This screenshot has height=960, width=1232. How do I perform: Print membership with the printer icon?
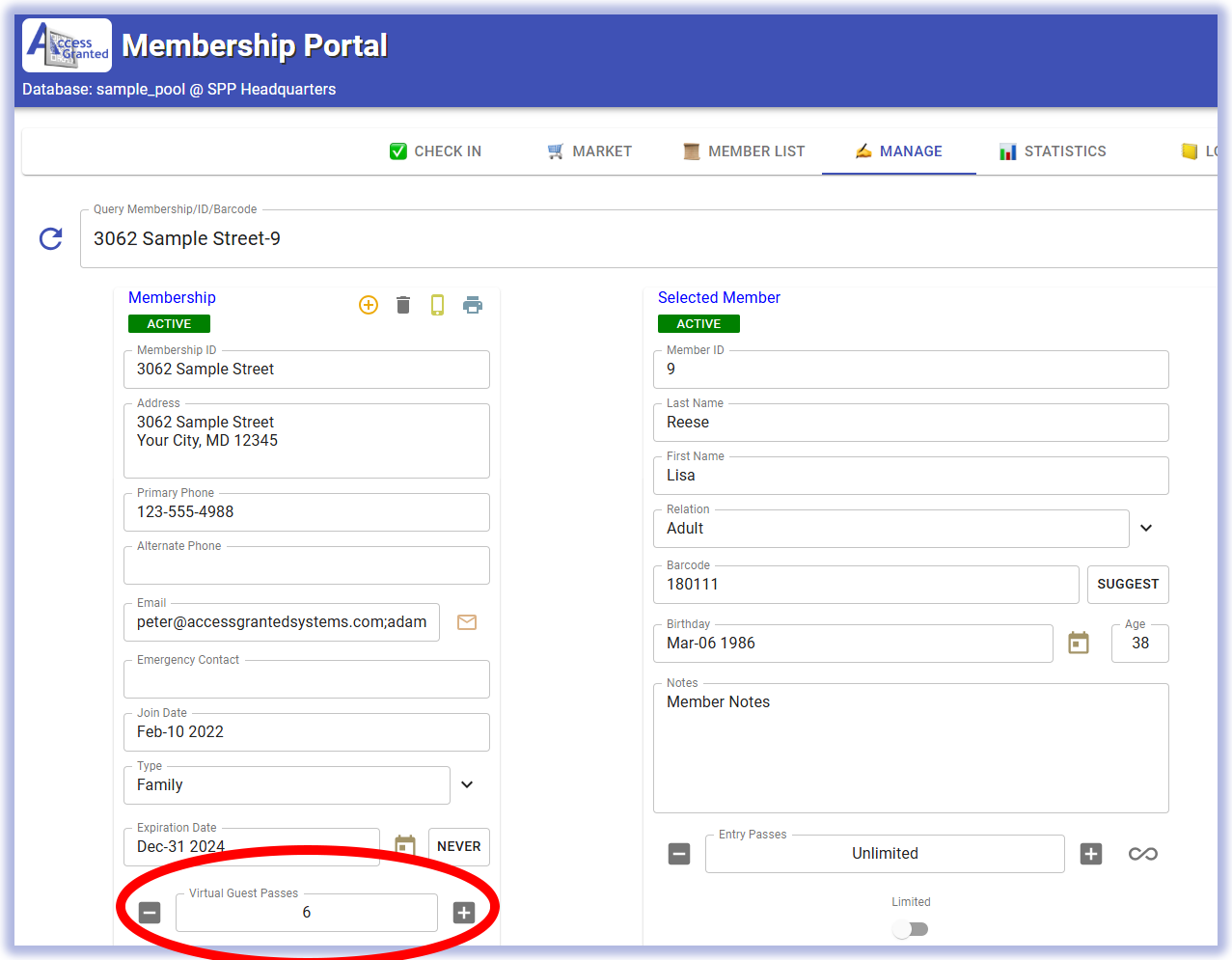[x=473, y=305]
